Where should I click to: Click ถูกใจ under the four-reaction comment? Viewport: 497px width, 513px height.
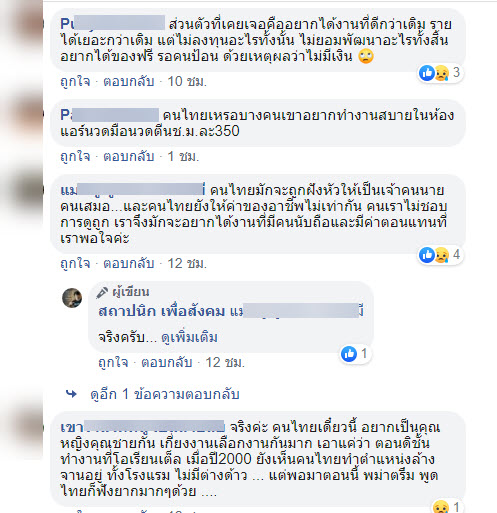[x=75, y=264]
